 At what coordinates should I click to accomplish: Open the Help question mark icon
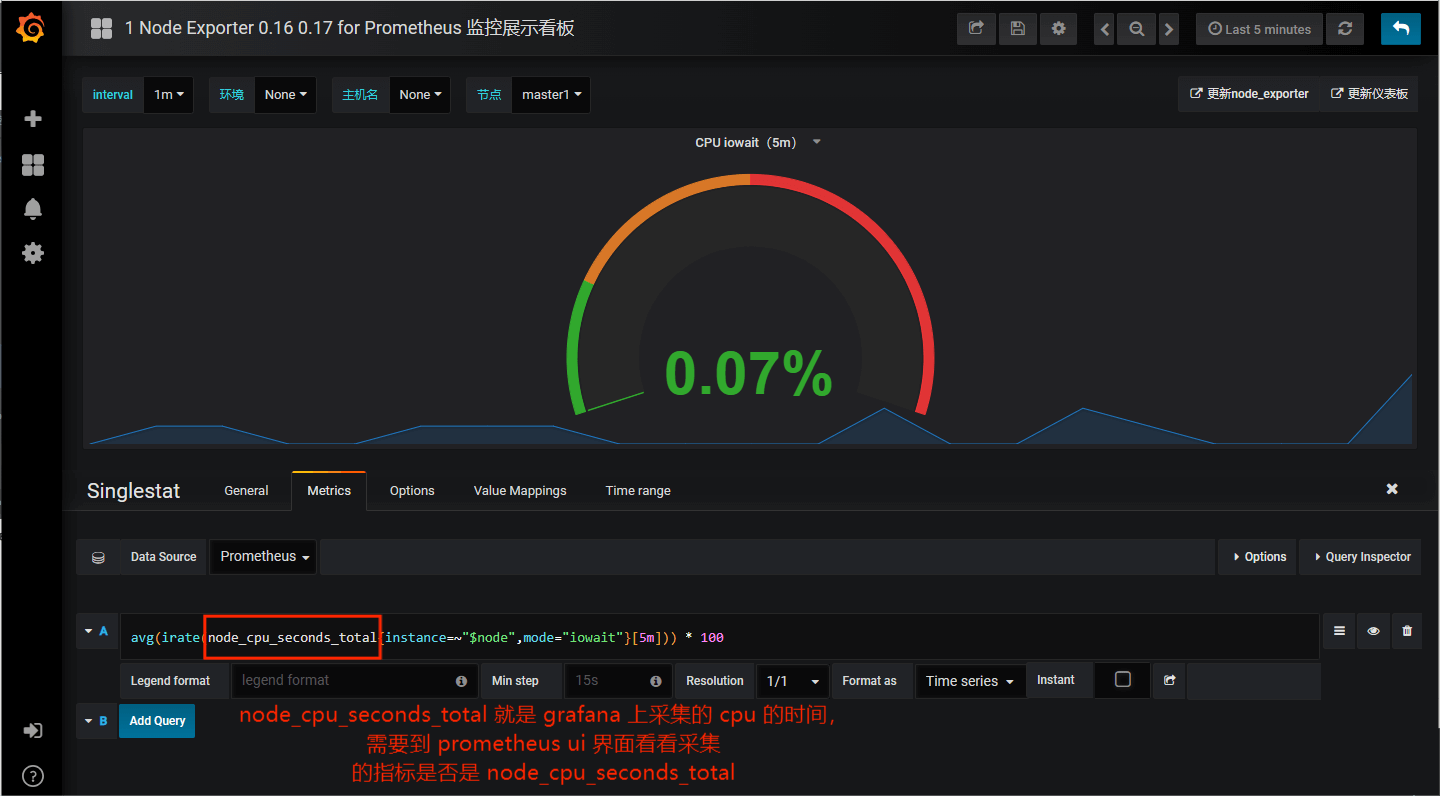(33, 776)
